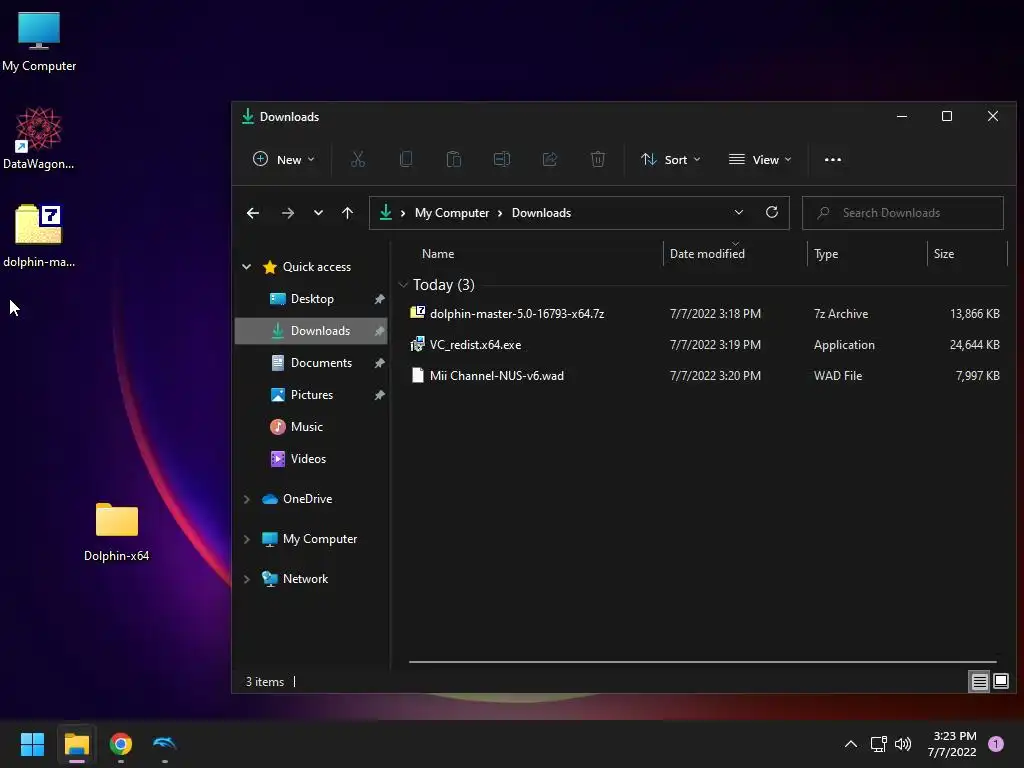Select Documents in Quick access

pos(311,362)
